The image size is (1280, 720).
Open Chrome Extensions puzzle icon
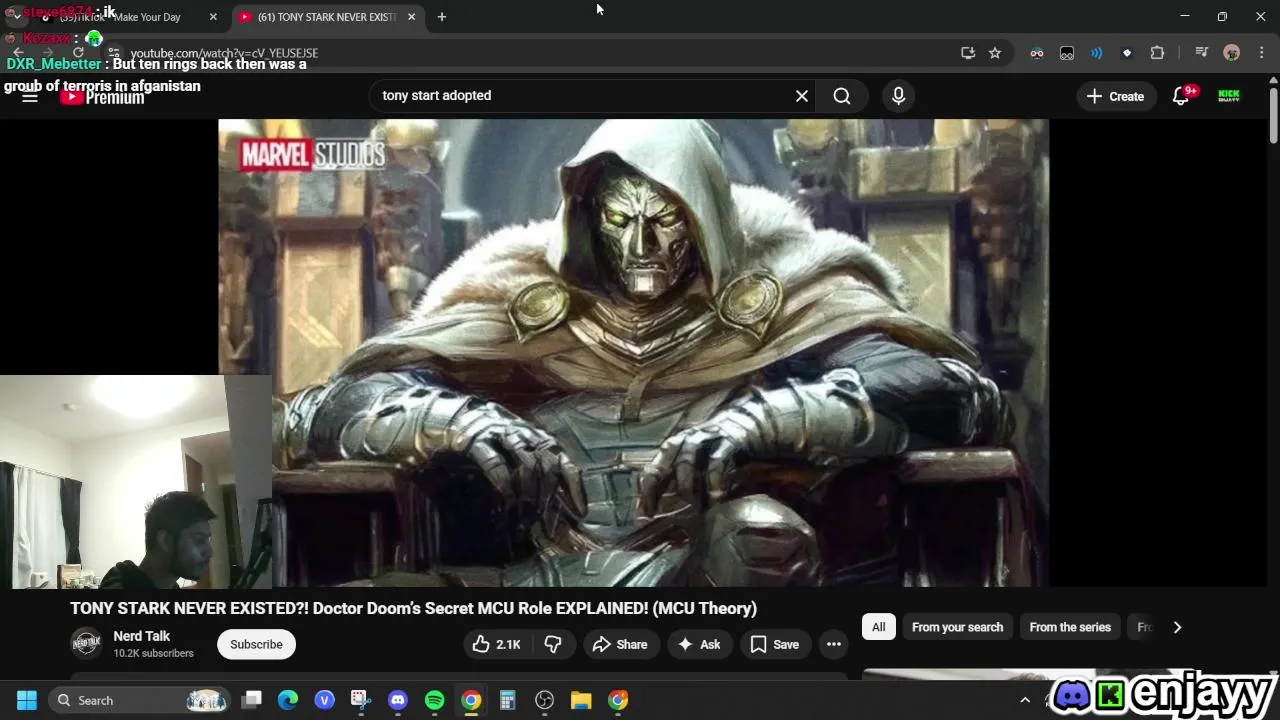click(1157, 53)
